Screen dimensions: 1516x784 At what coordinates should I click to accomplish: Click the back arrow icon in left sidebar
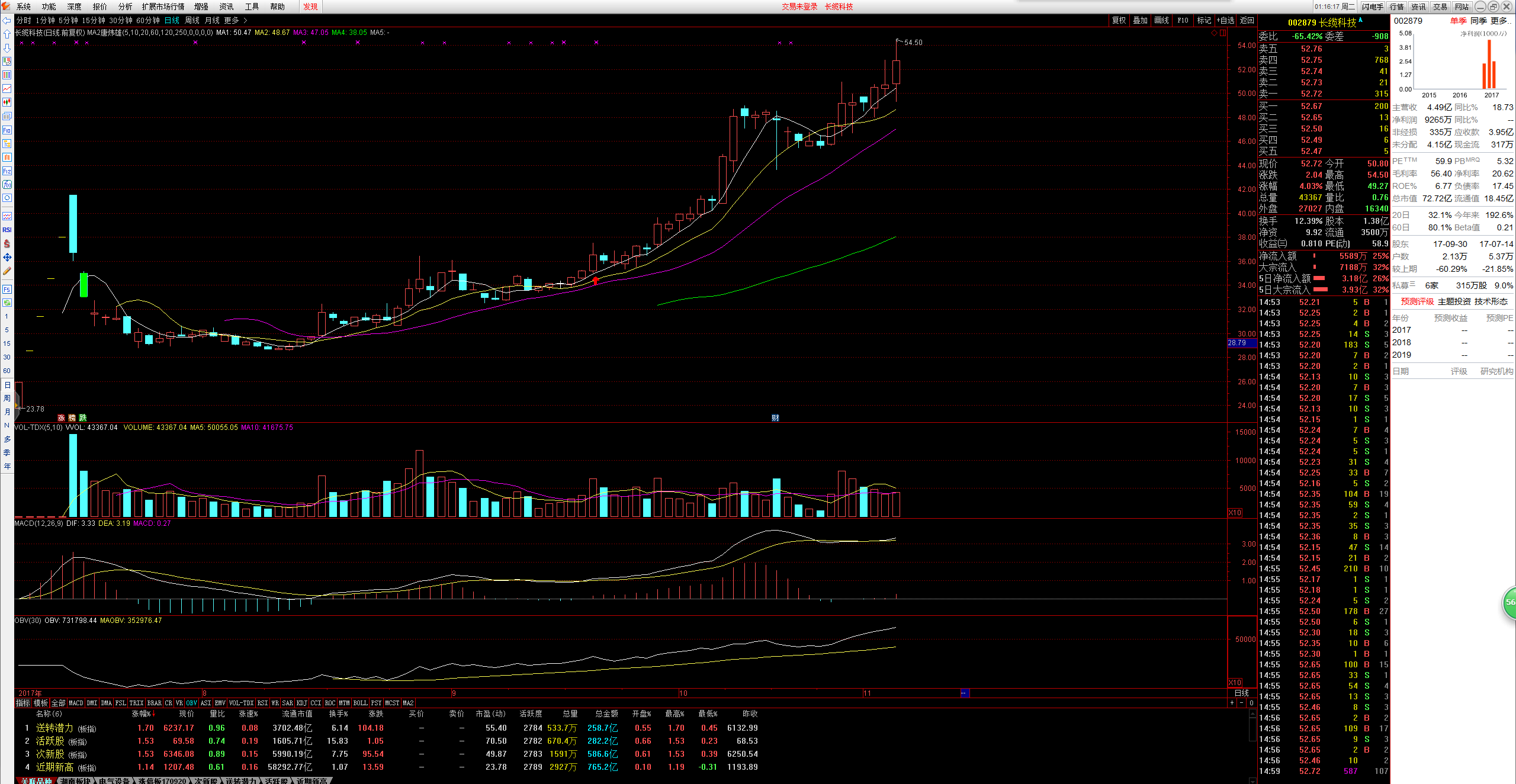7,21
